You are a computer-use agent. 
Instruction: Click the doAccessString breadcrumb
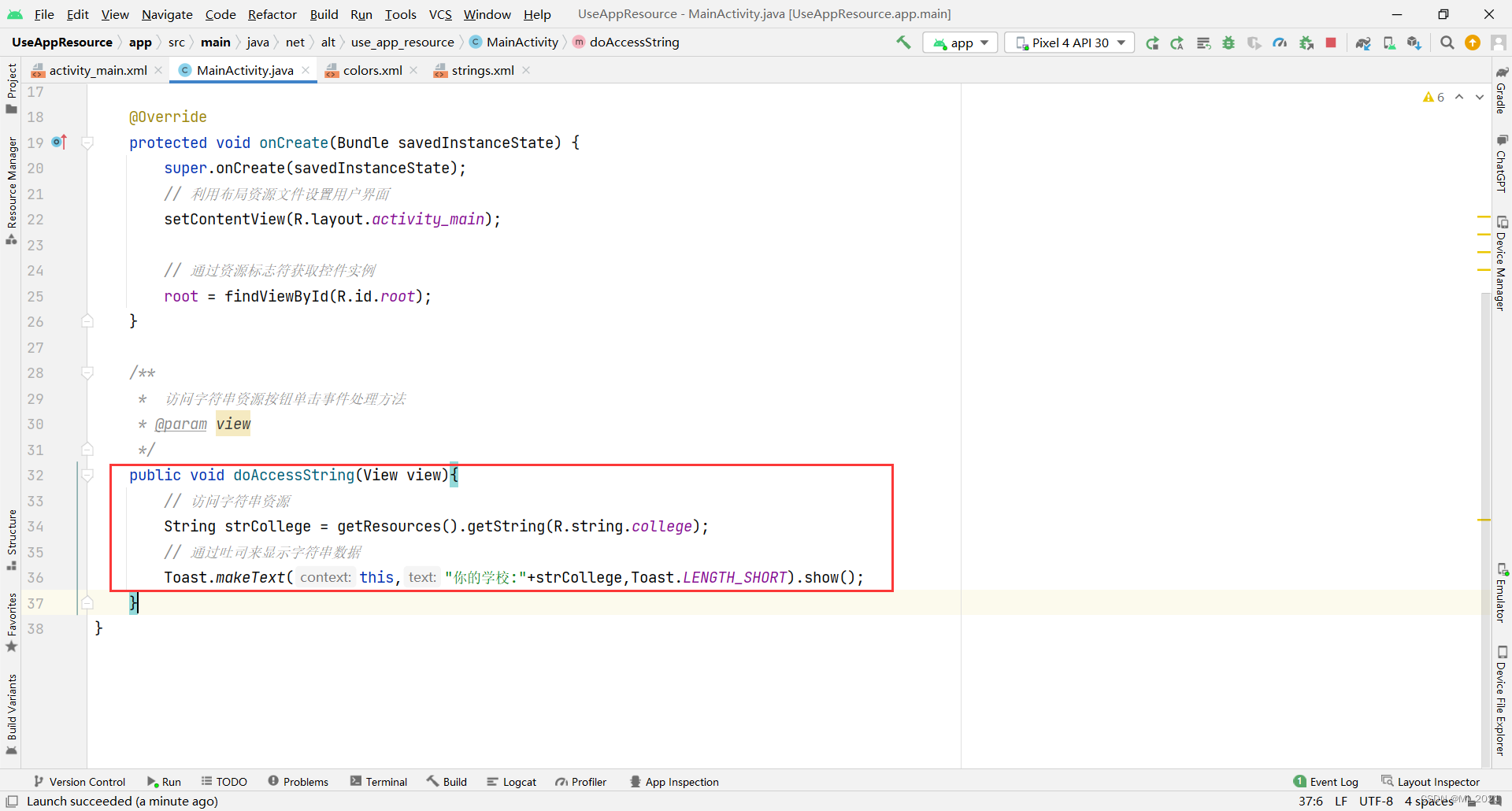pos(626,43)
